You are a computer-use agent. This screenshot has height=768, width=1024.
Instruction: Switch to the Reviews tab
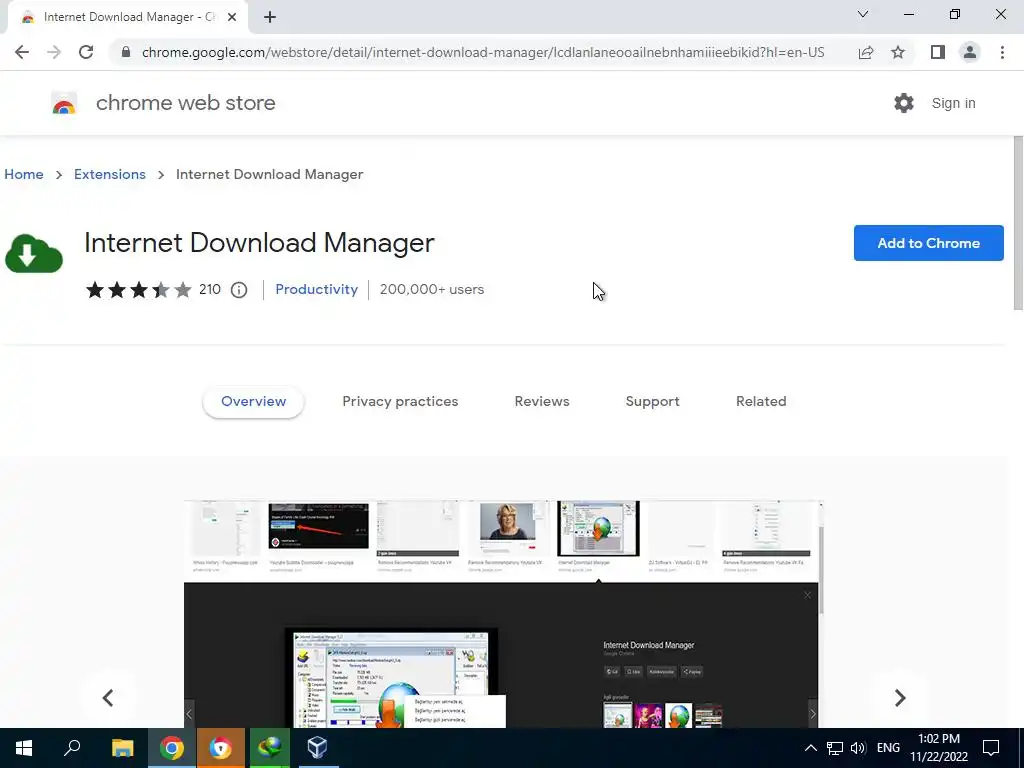(x=542, y=402)
